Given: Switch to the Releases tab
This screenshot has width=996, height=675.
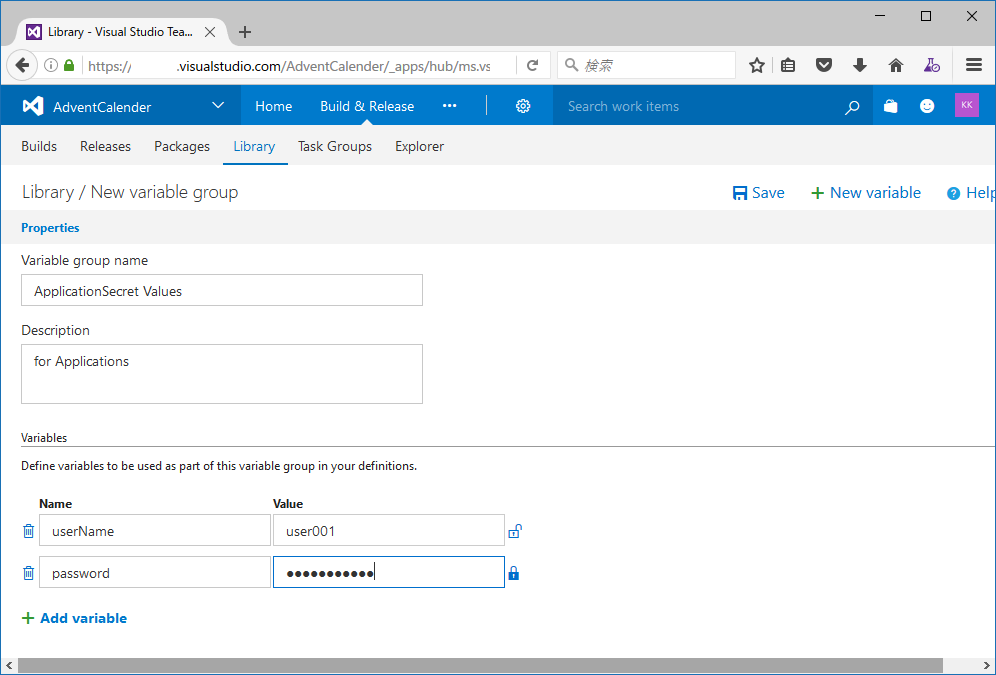Looking at the screenshot, I should coord(105,146).
